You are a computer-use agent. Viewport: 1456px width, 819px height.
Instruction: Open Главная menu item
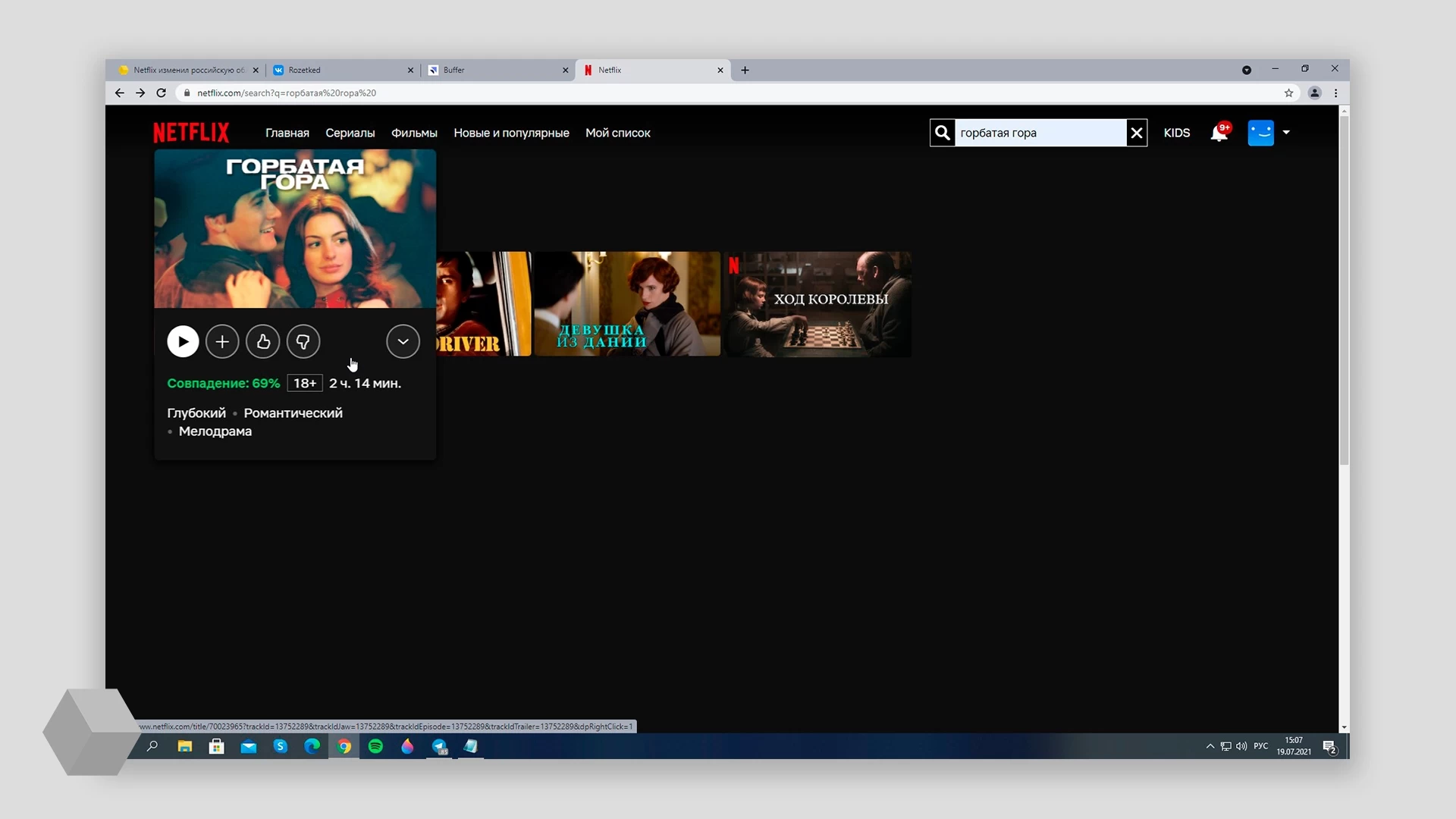(x=287, y=133)
